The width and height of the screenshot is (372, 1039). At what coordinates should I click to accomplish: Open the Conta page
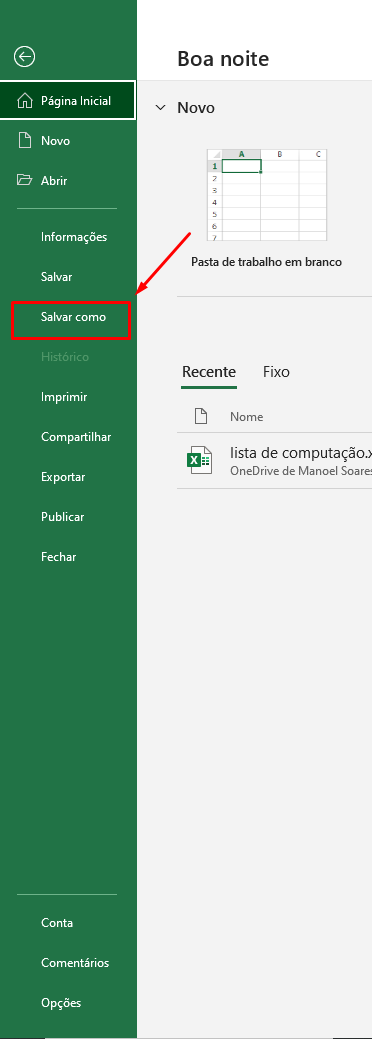click(57, 922)
